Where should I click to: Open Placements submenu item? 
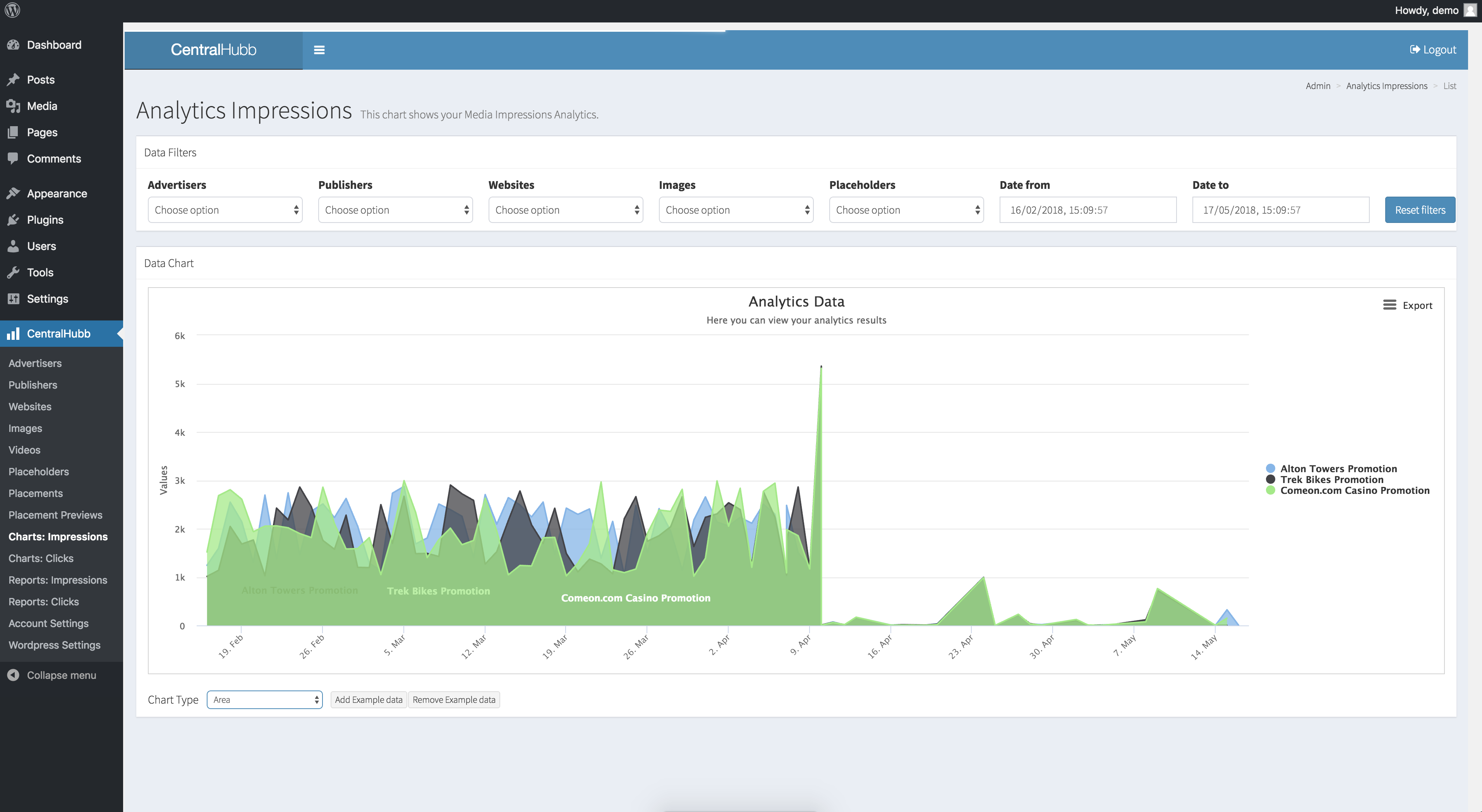(x=36, y=493)
